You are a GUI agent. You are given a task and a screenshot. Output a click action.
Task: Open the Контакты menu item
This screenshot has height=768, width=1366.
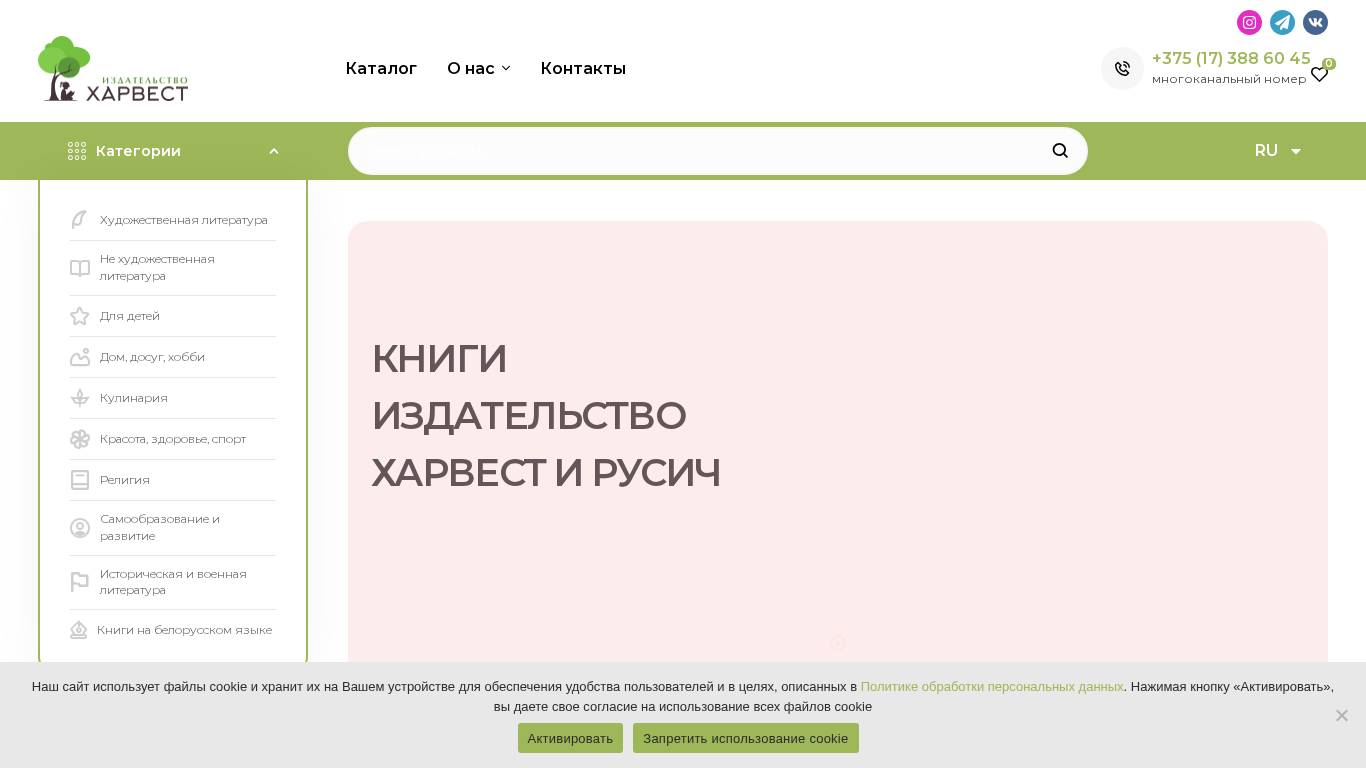click(583, 68)
